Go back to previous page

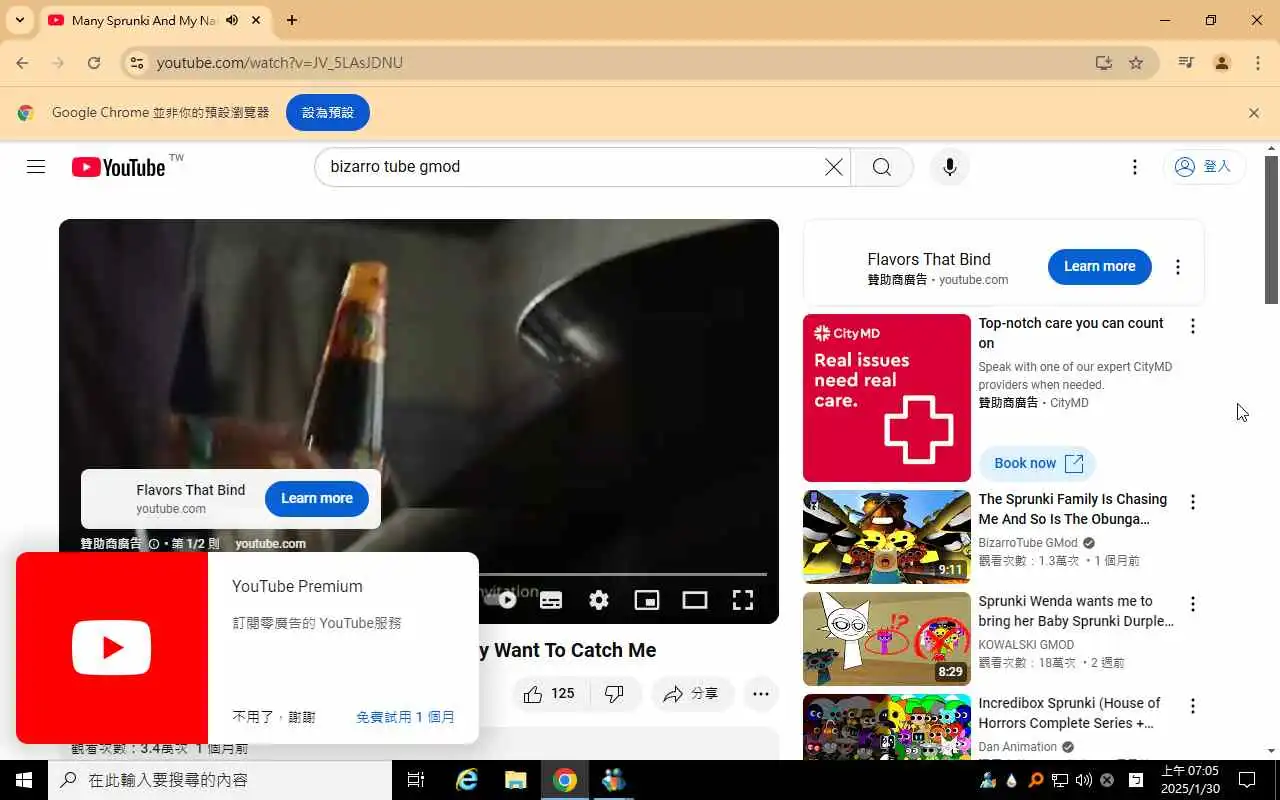[x=22, y=63]
